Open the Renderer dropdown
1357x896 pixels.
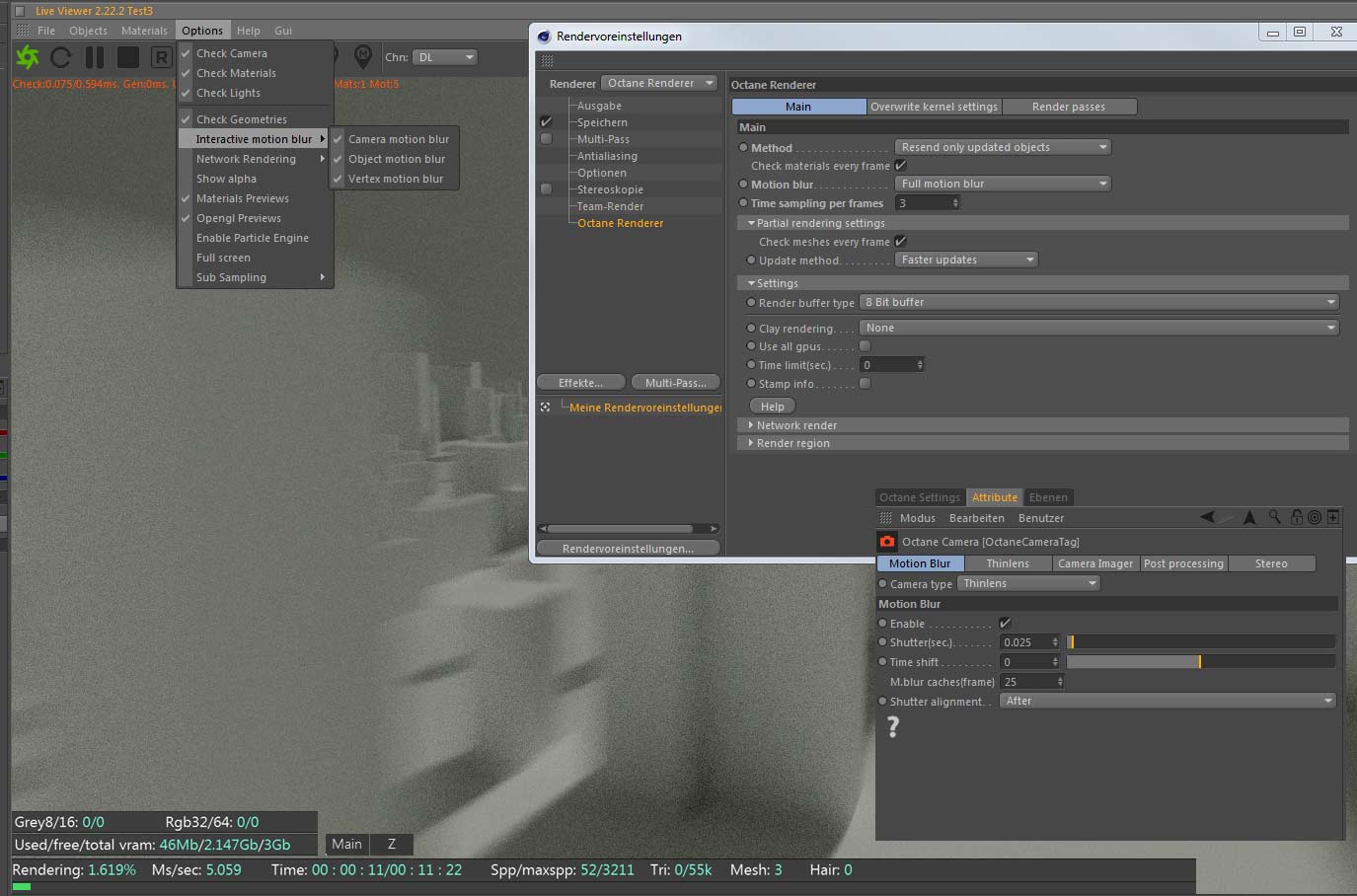(x=659, y=83)
